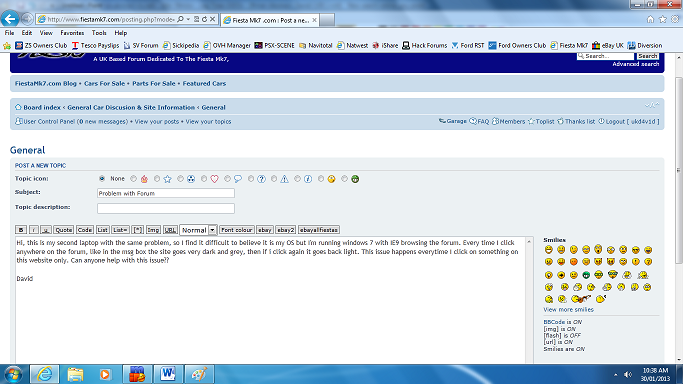Open the Tools menu
Viewport: 683px width, 384px height.
(99, 33)
